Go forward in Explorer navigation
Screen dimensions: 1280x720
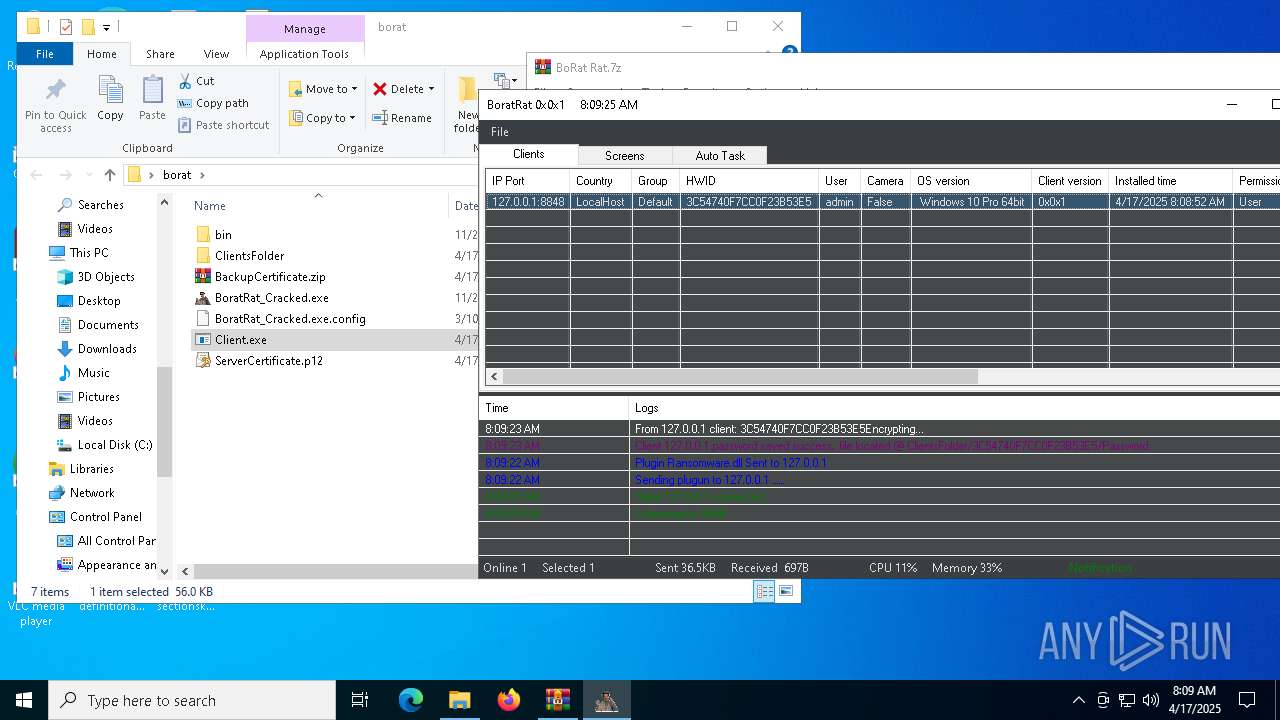coord(64,175)
